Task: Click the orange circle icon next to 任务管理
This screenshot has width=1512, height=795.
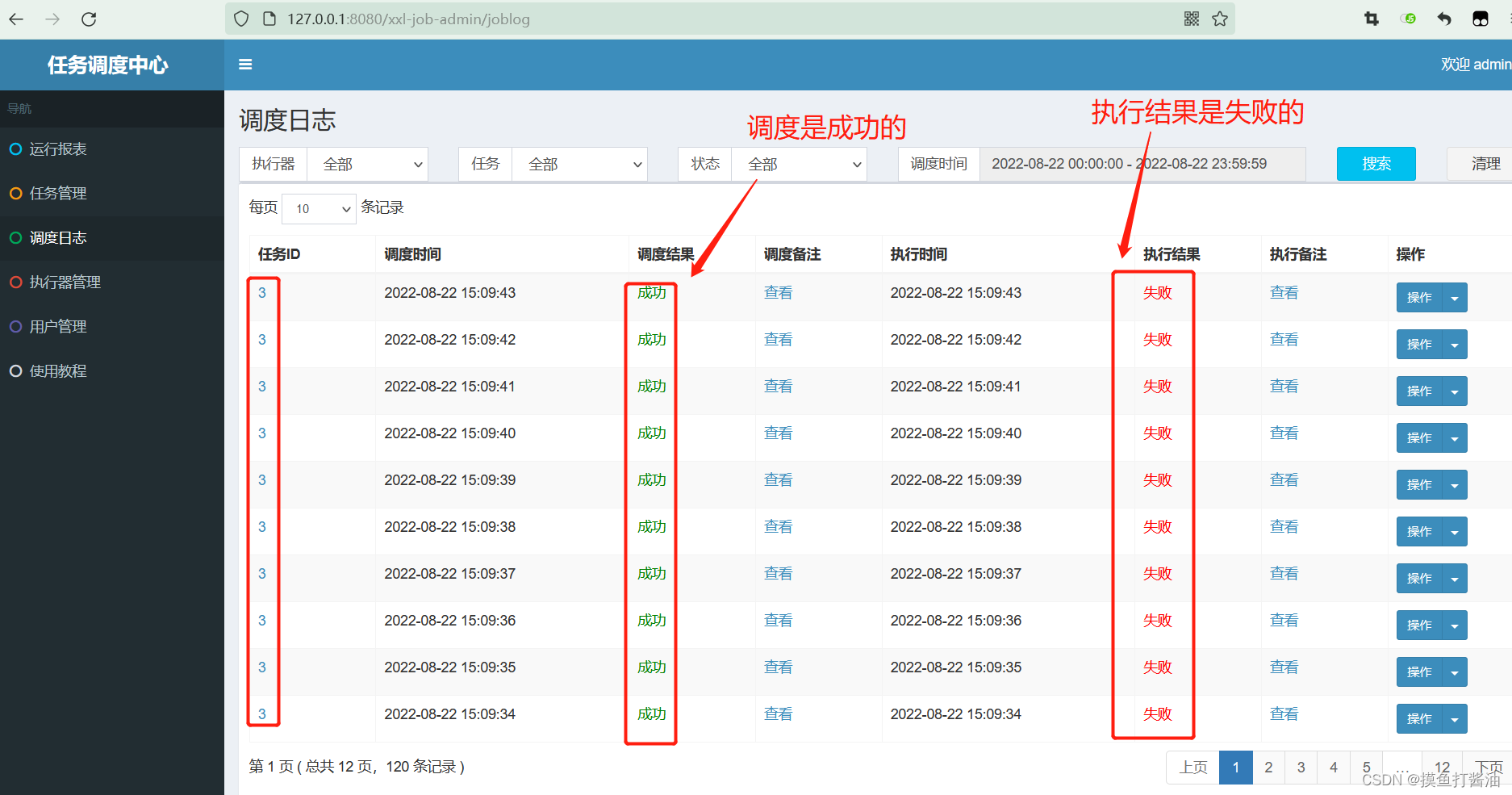Action: (x=15, y=194)
